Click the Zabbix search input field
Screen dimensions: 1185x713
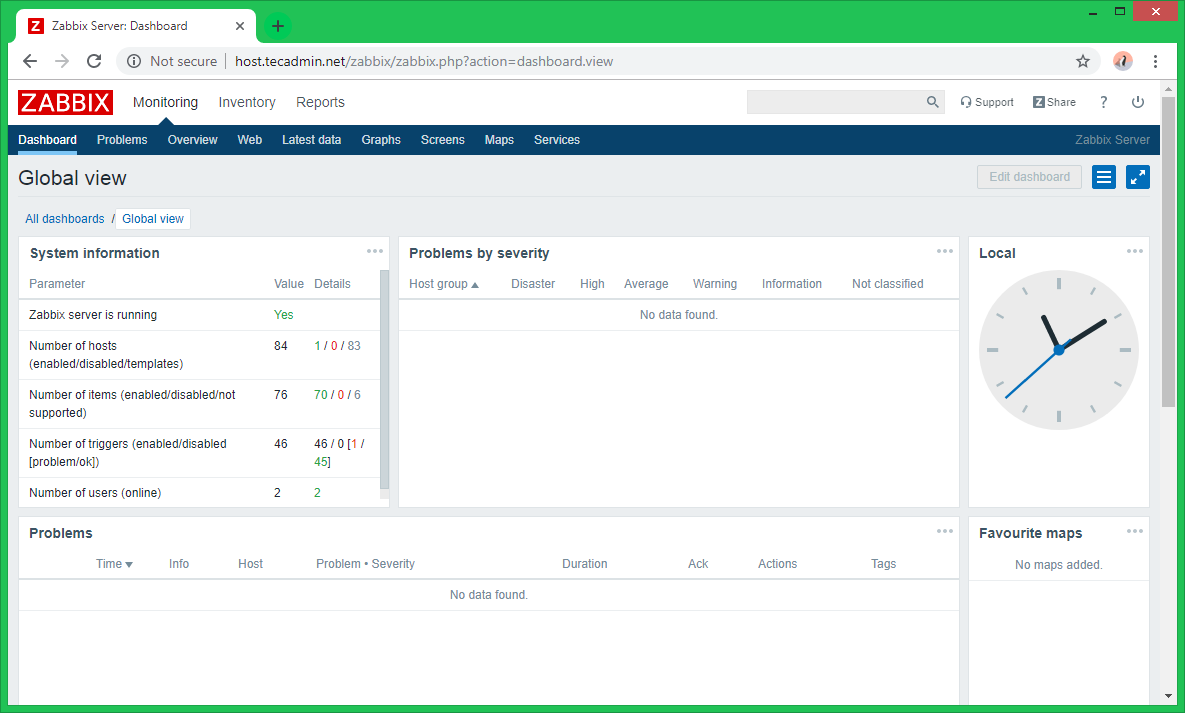pyautogui.click(x=834, y=102)
